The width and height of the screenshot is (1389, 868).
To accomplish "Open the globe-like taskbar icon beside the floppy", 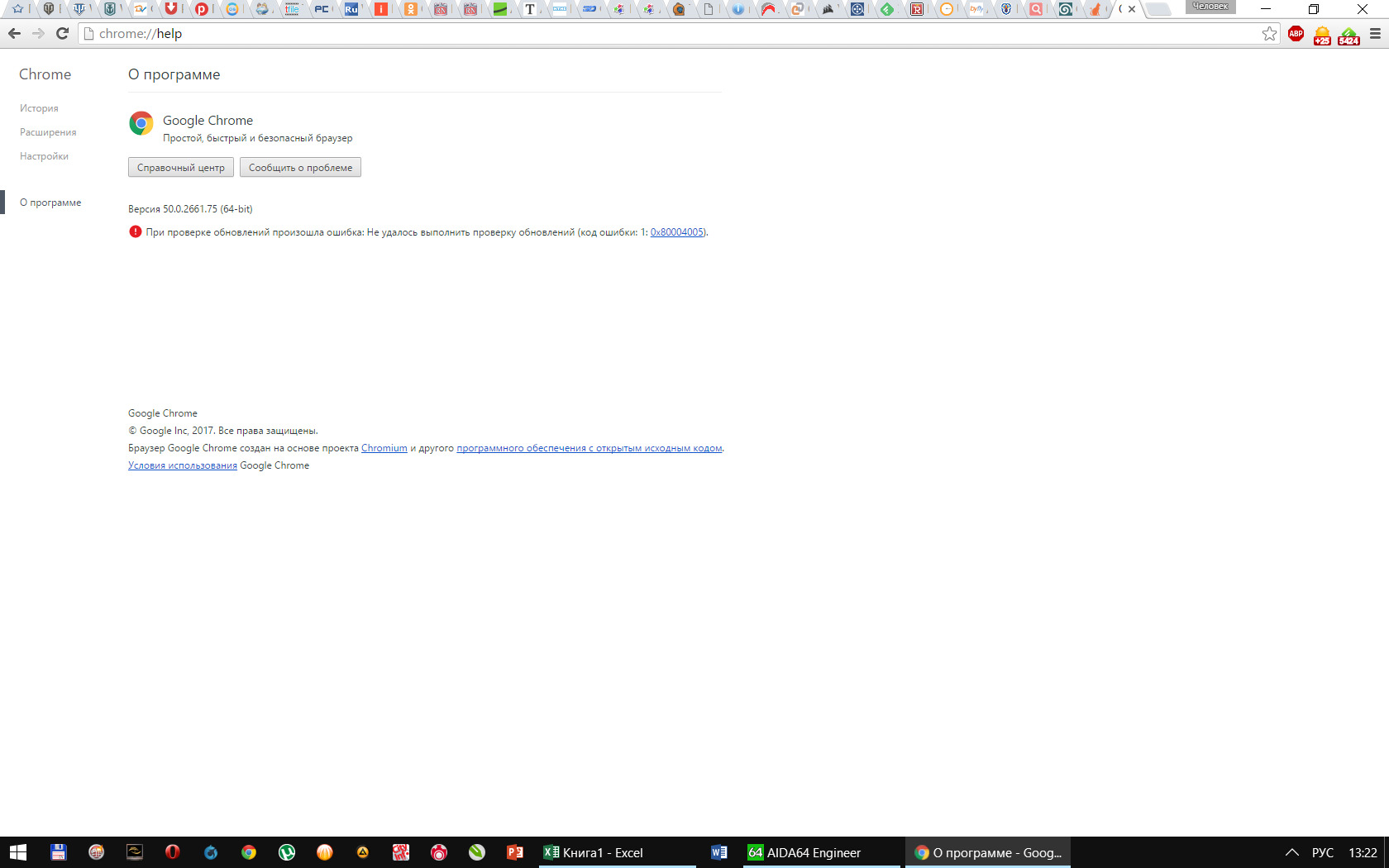I will point(96,852).
